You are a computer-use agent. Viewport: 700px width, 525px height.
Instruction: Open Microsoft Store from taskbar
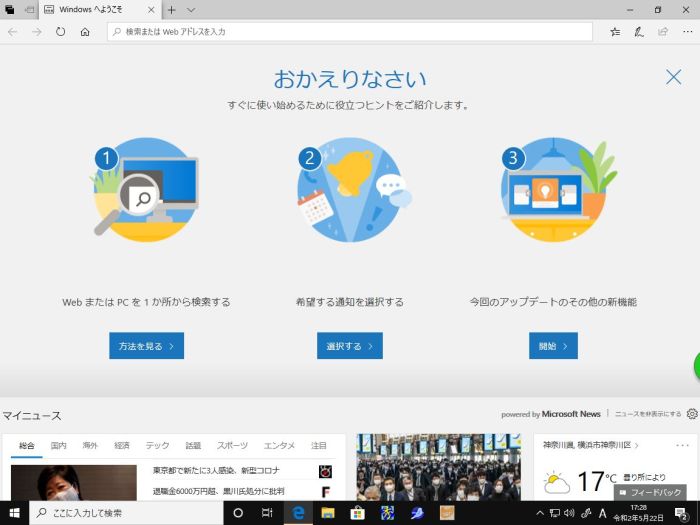[x=356, y=513]
